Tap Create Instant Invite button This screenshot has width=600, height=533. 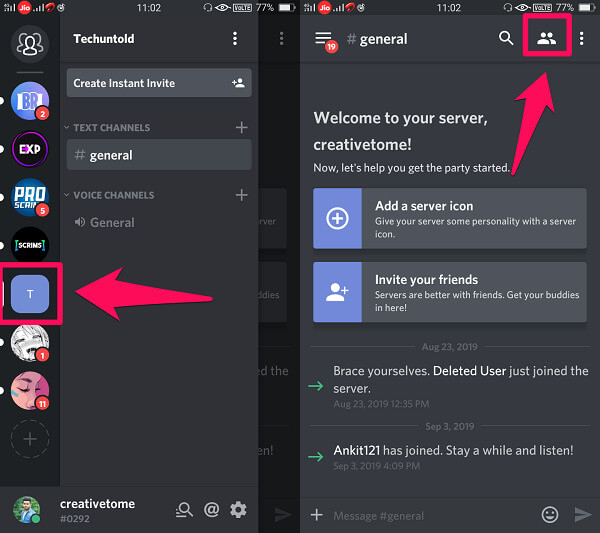click(x=159, y=83)
